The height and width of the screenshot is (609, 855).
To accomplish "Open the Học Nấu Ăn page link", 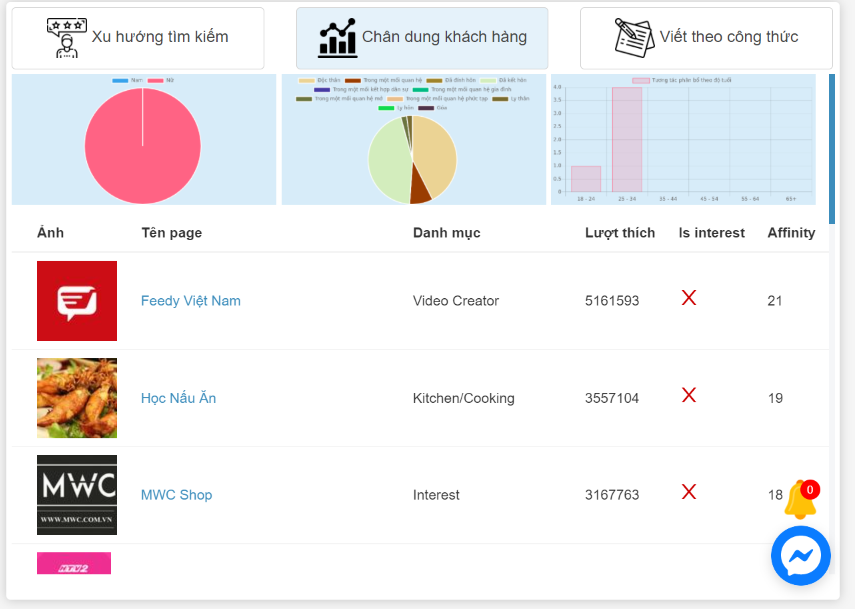I will [178, 398].
